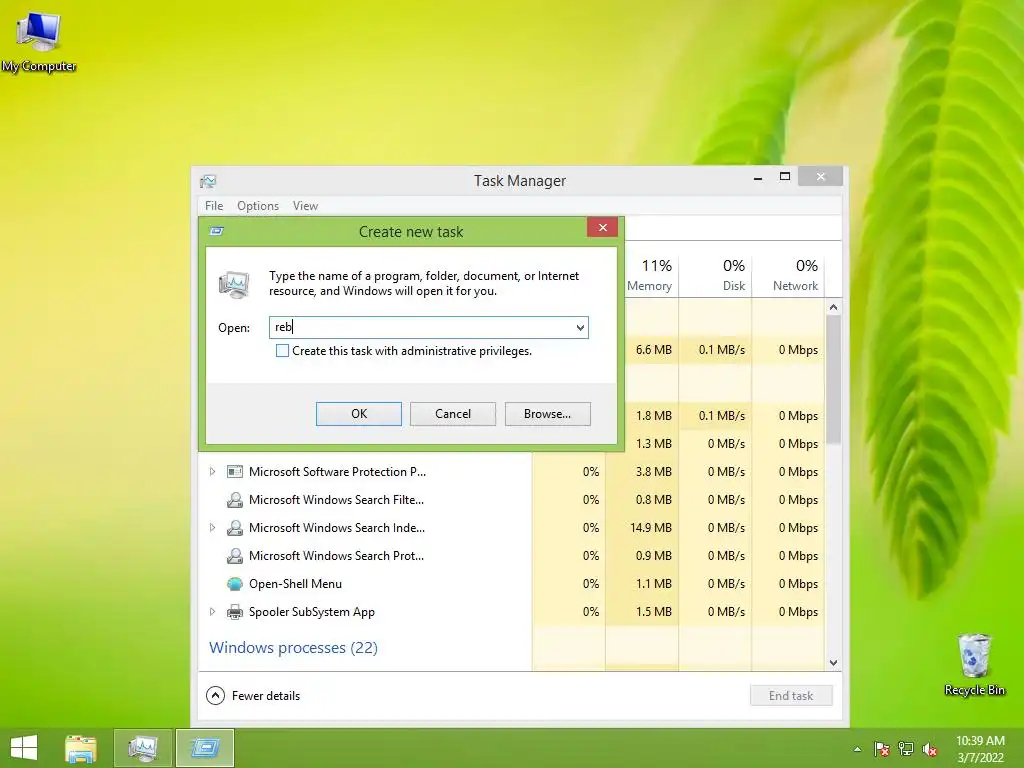The width and height of the screenshot is (1024, 768).
Task: Enable Create this task with administrative privileges
Action: click(282, 351)
